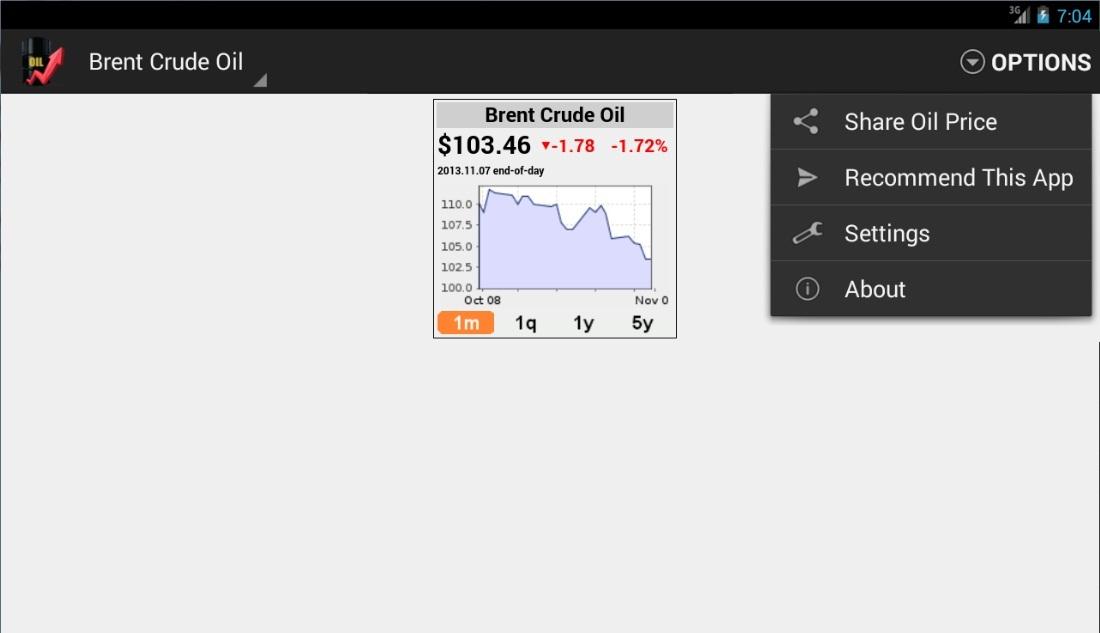Tap the 3G signal strength icon
Screen dimensions: 1100x633
tap(1019, 15)
